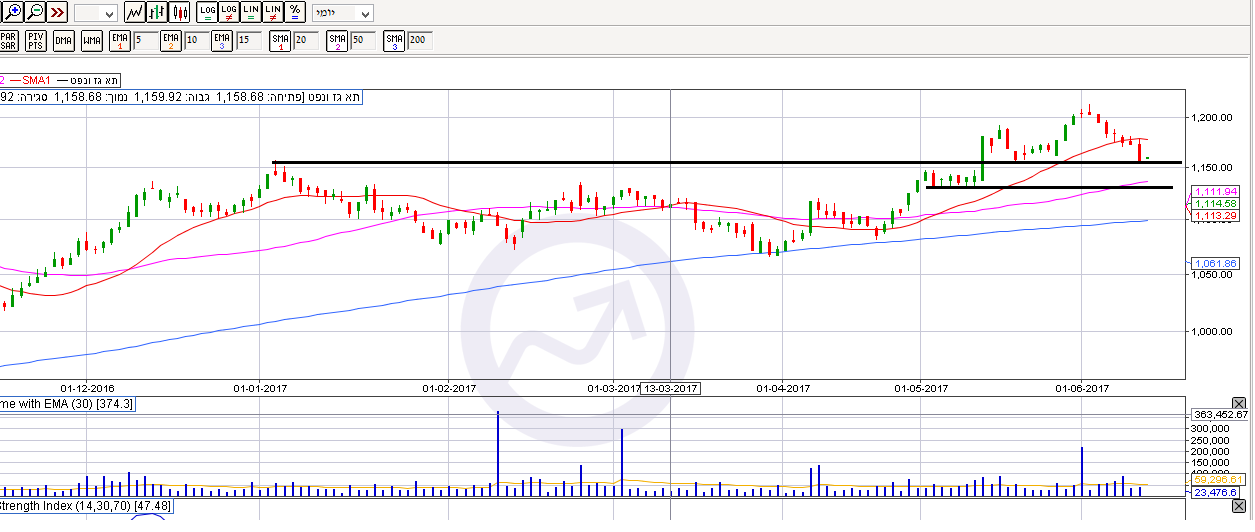The image size is (1255, 532).
Task: Toggle the WMA indicator
Action: coord(92,41)
